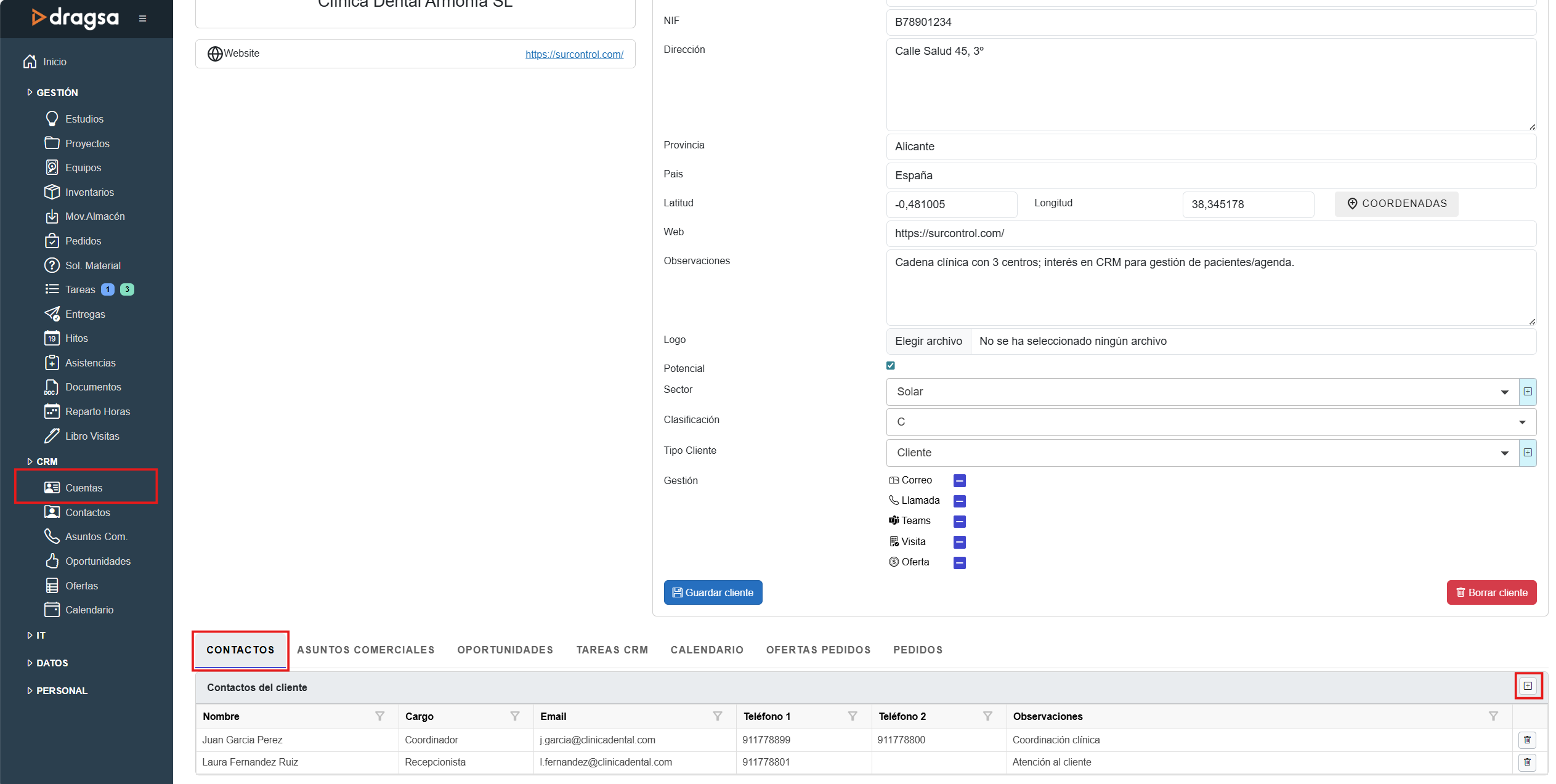Screen dimensions: 1556x784
Task: Switch to the OPORTUNIDADES tab
Action: [x=505, y=650]
